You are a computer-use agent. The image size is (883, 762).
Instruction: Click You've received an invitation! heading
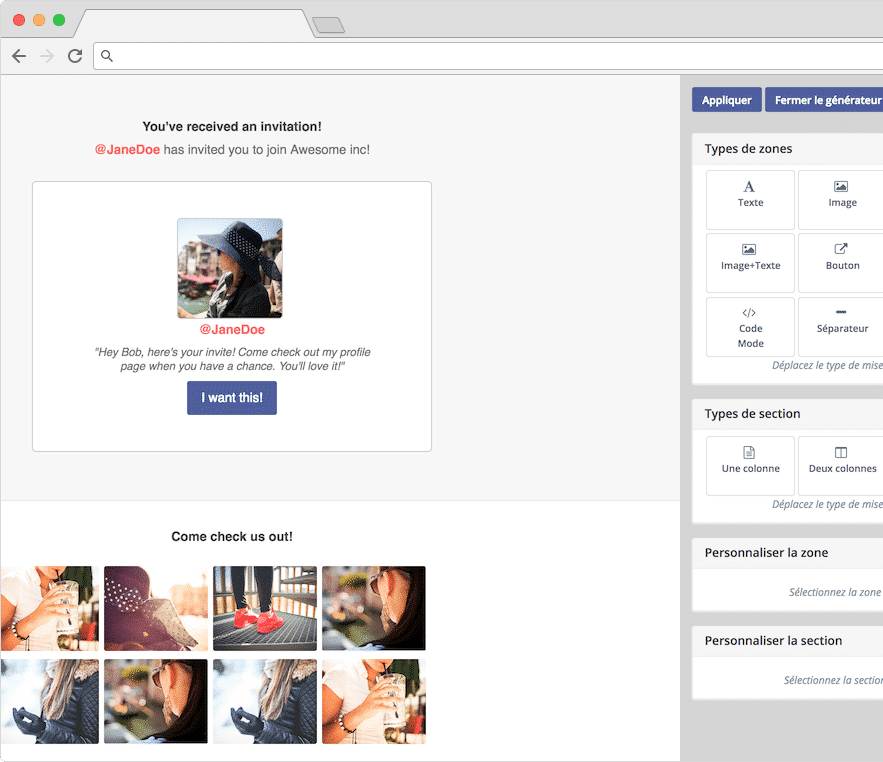click(x=232, y=127)
